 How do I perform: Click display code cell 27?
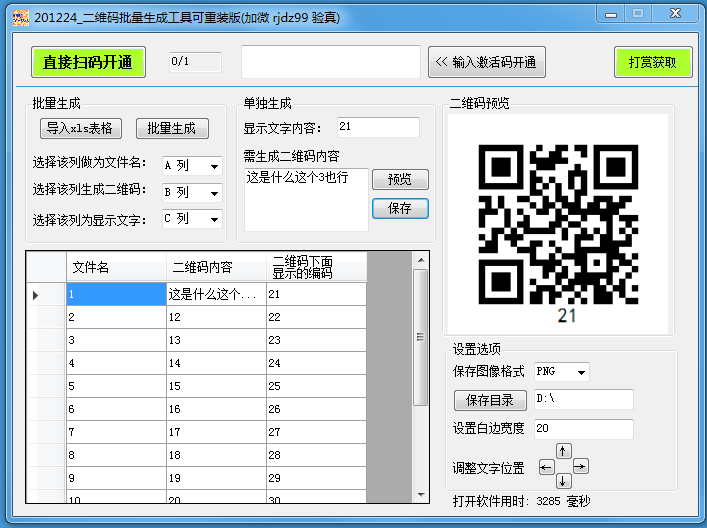[317, 432]
